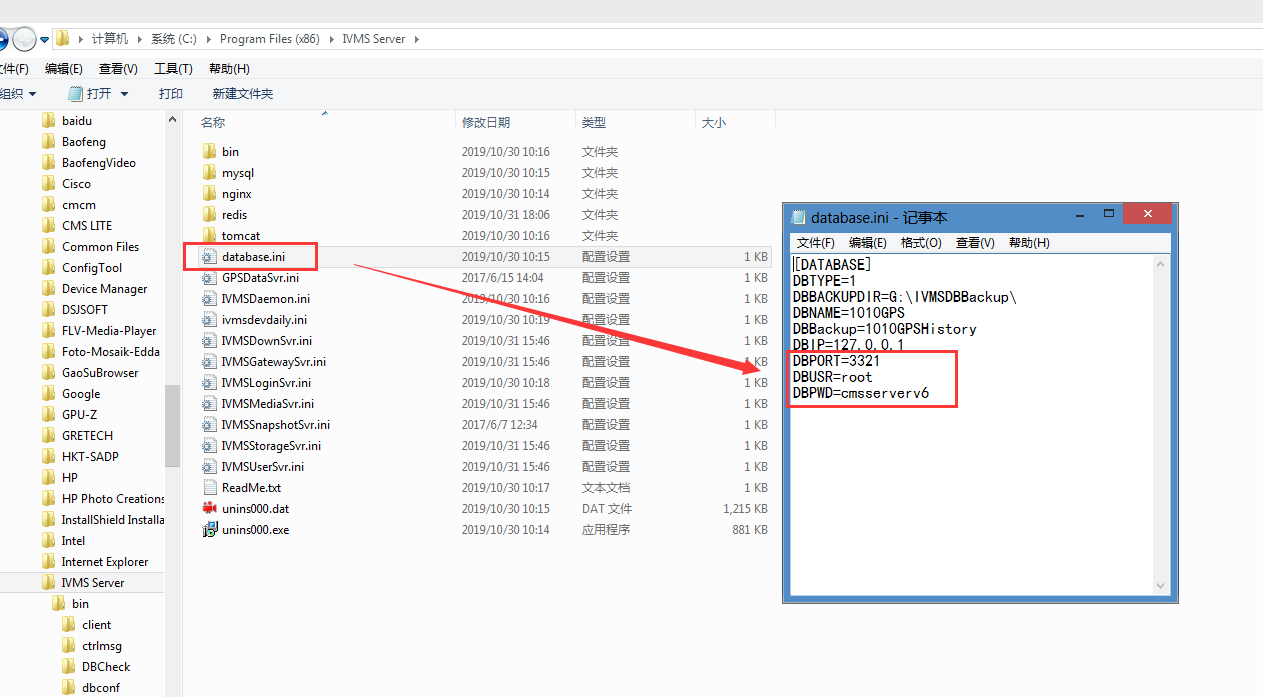Open the 编辑(E) menu in Explorer

click(64, 68)
